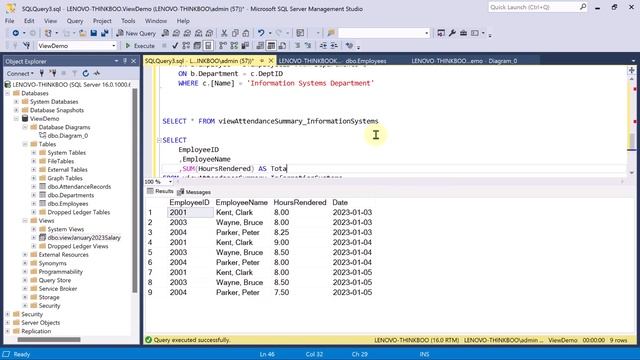This screenshot has height=360, width=640.
Task: Open the editor zoom 100 % dropdown
Action: (170, 182)
